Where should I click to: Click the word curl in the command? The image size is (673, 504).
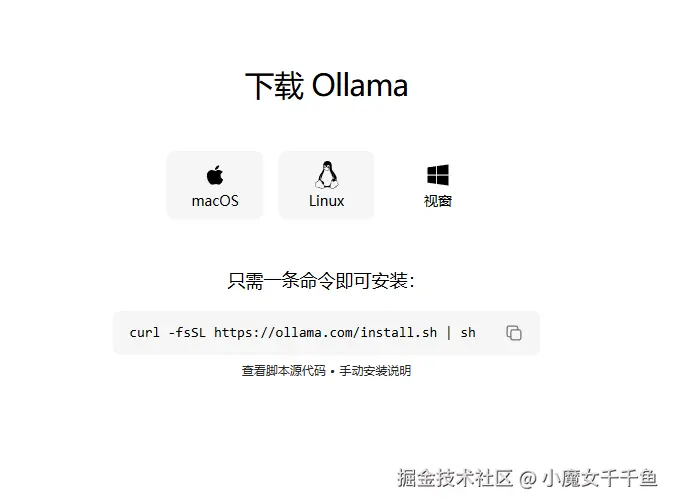click(x=144, y=333)
